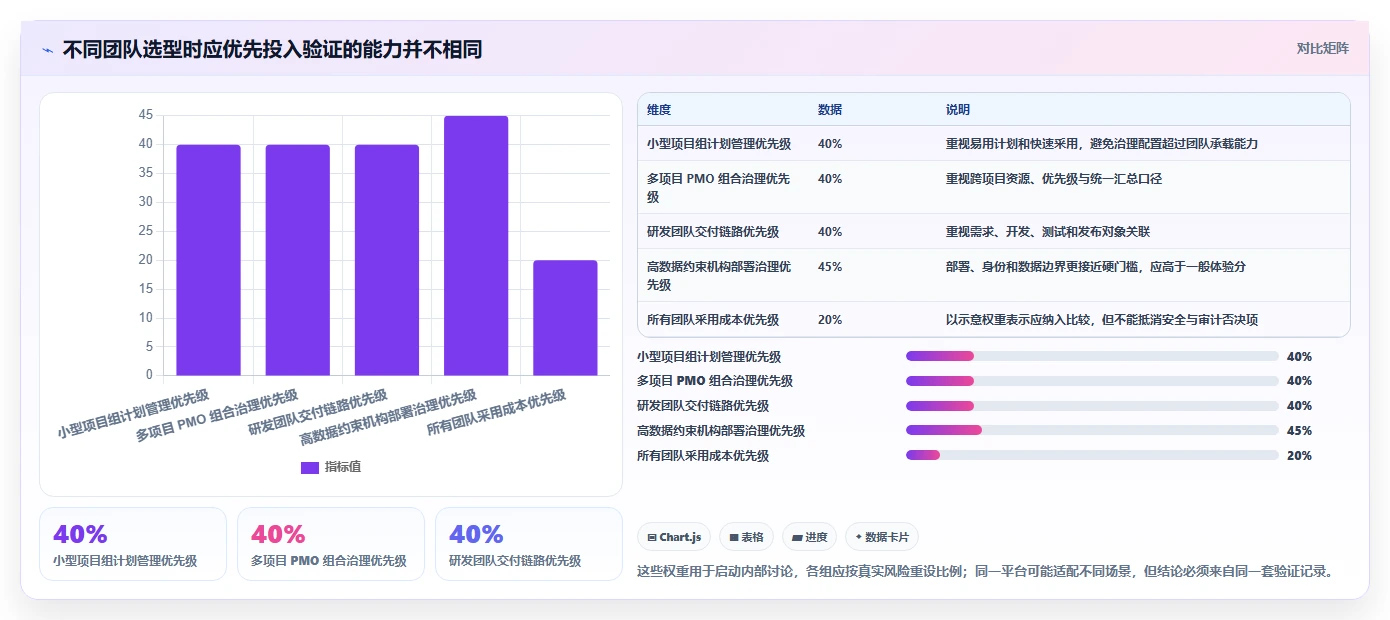Click the 45% progress bar for 高数据约束机构
The image size is (1390, 620).
[x=1092, y=430]
